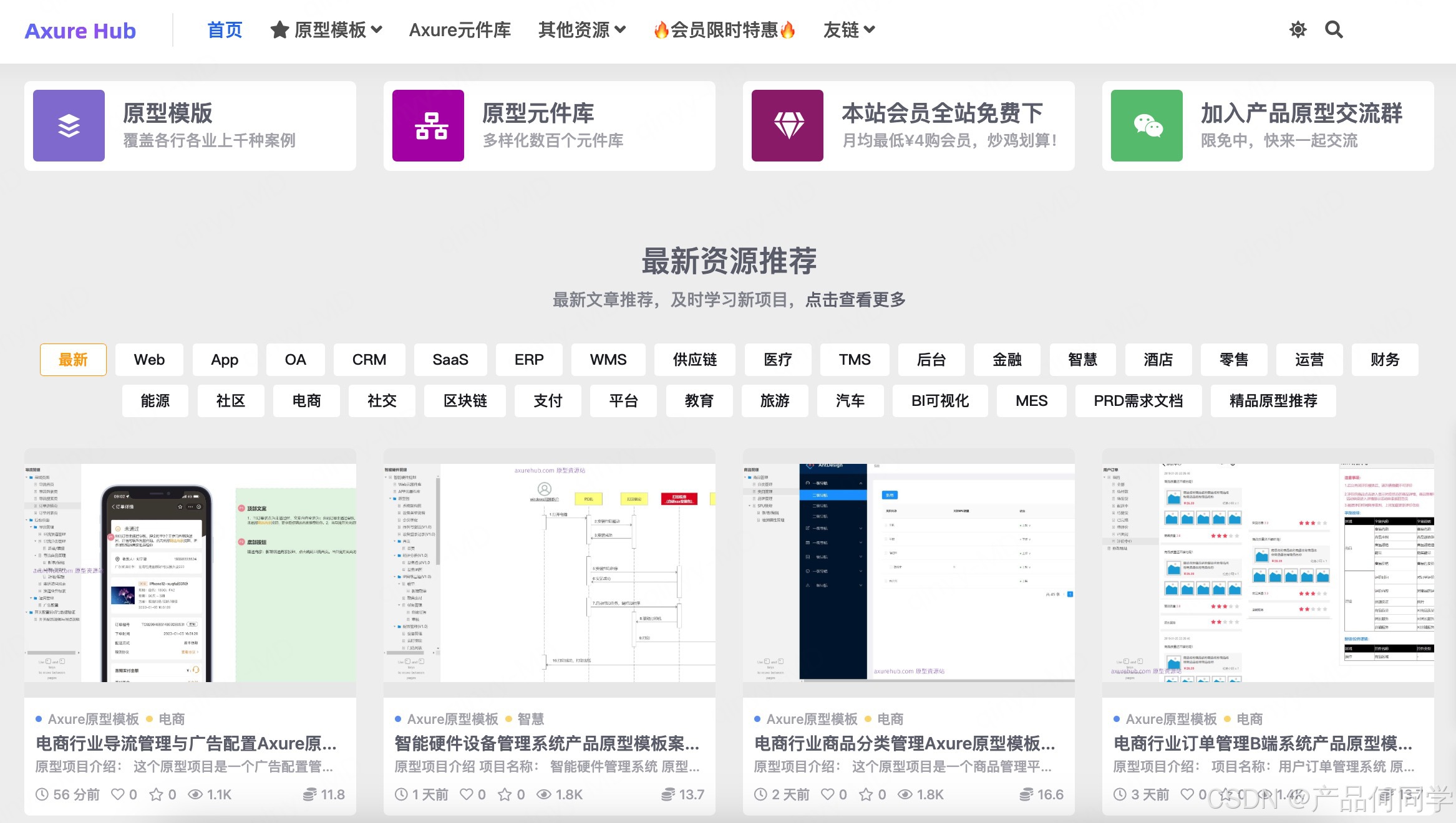The width and height of the screenshot is (1456, 823).
Task: Click the coins price icon on 智能硬件 card
Action: click(667, 794)
